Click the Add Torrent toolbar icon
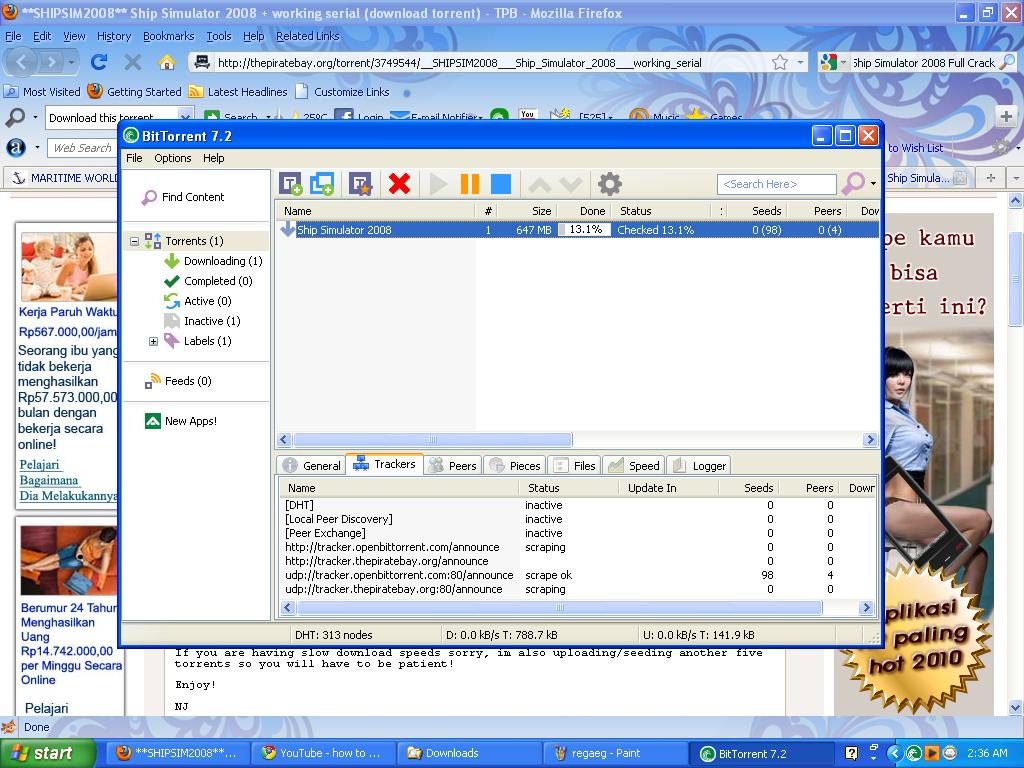Viewport: 1024px width, 768px height. click(291, 184)
